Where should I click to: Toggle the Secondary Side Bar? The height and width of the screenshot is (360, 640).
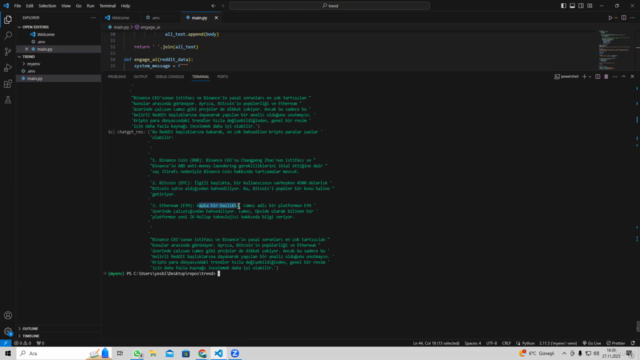point(581,6)
